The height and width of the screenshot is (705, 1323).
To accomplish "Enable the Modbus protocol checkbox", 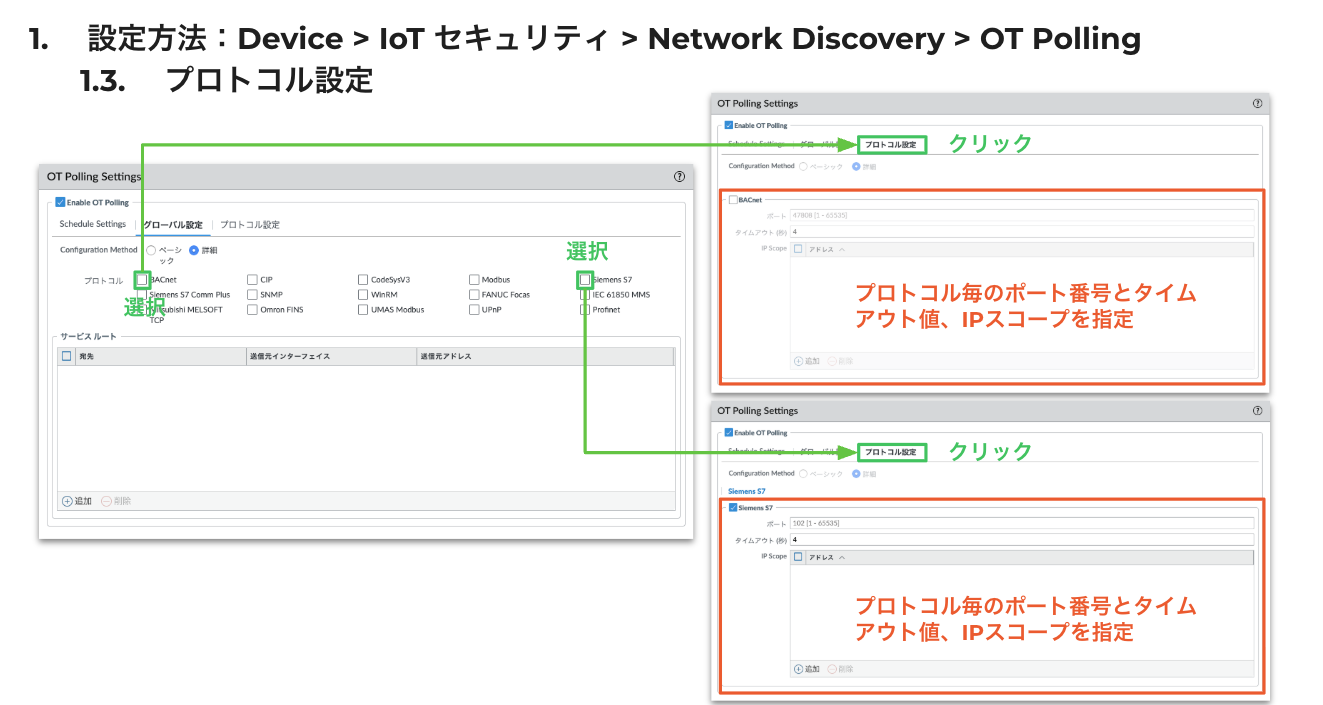I will [474, 280].
